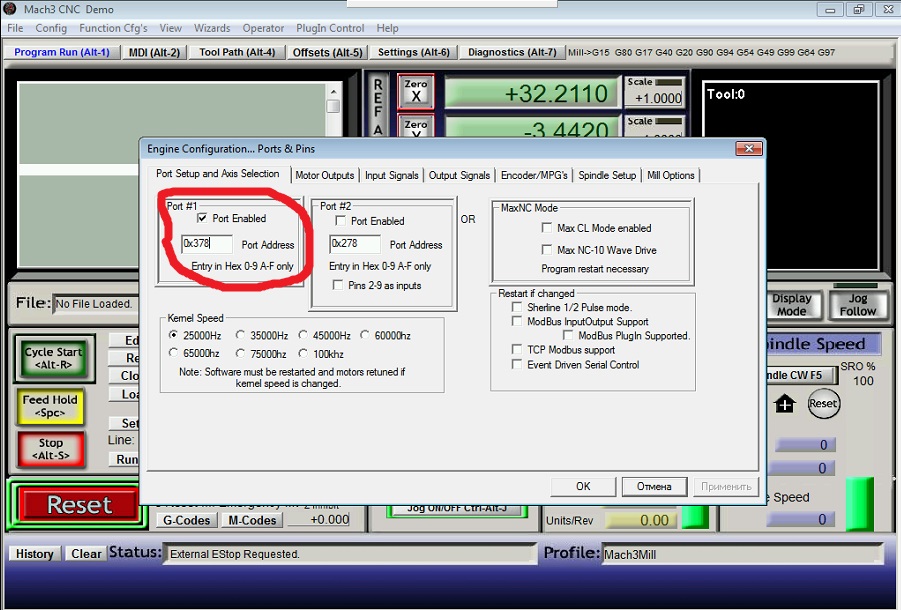Click the Display Mode button
The width and height of the screenshot is (901, 610).
792,304
